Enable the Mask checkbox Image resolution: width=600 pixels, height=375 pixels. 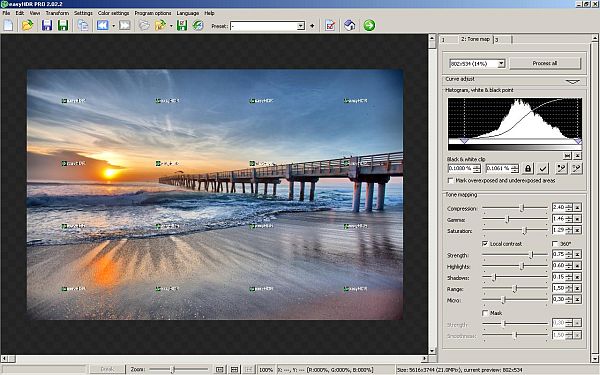(x=485, y=313)
